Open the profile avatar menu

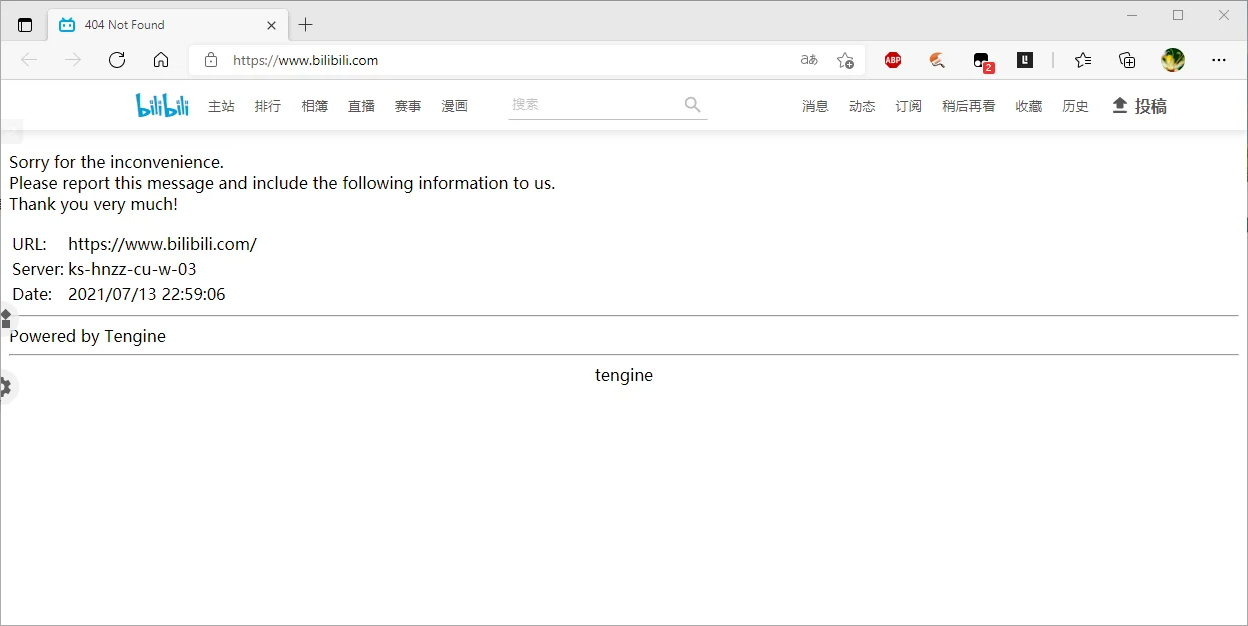(x=1173, y=60)
